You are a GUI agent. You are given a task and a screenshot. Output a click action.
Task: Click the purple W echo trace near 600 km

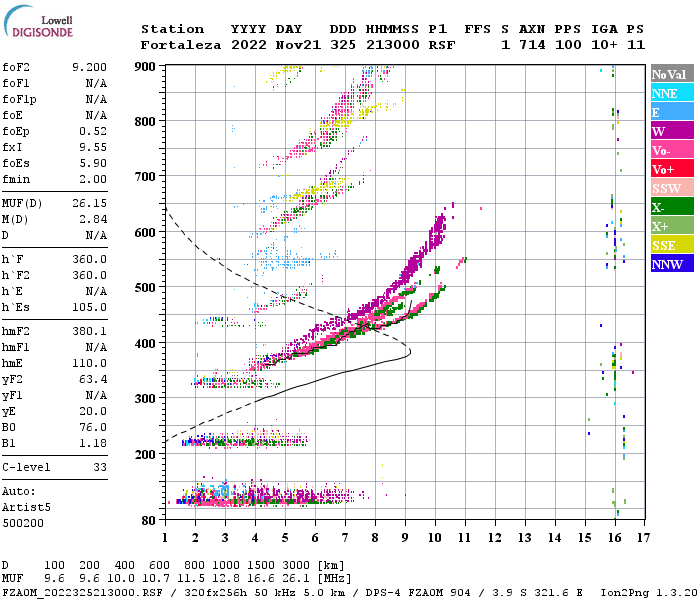(437, 232)
